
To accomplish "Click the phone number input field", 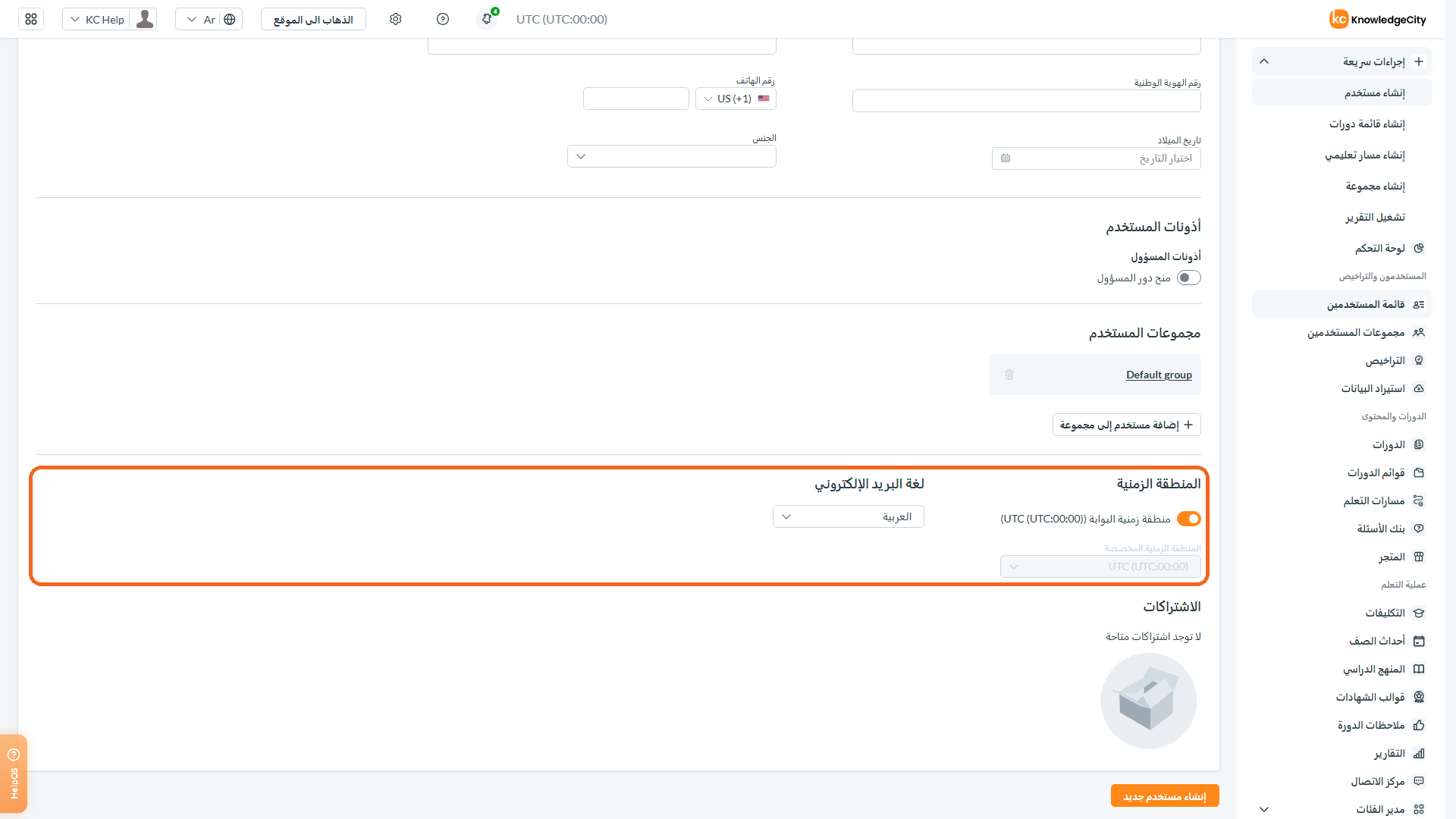I will (636, 99).
